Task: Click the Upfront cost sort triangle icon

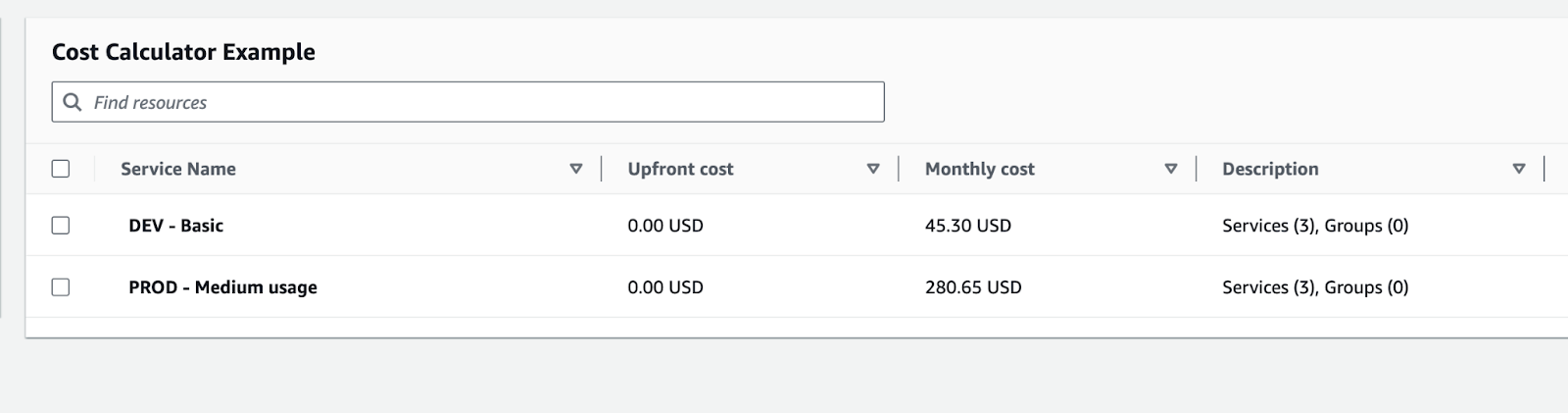Action: click(873, 169)
